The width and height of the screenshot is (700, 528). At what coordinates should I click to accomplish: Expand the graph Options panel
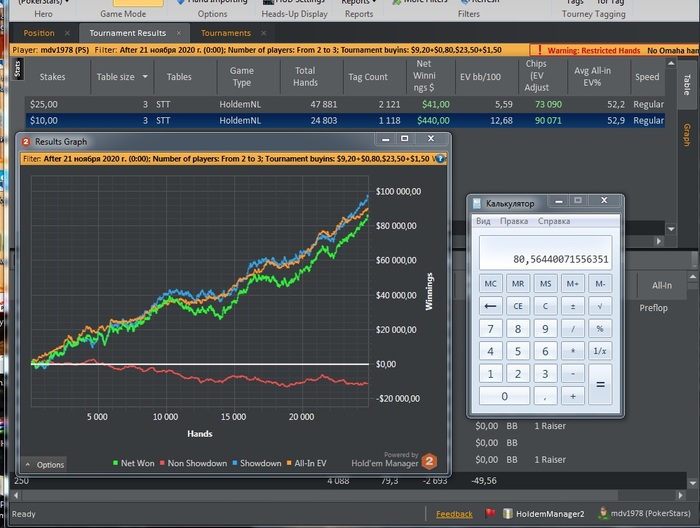[x=44, y=465]
